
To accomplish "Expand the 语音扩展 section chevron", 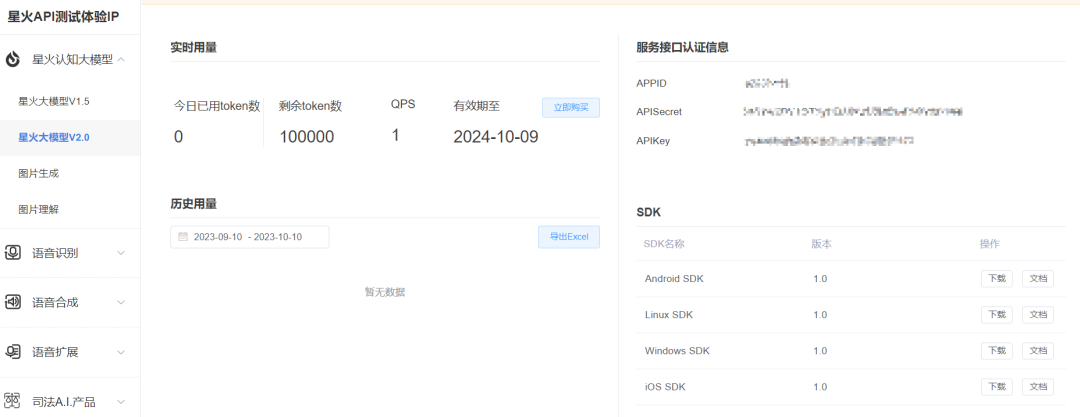I will (121, 352).
